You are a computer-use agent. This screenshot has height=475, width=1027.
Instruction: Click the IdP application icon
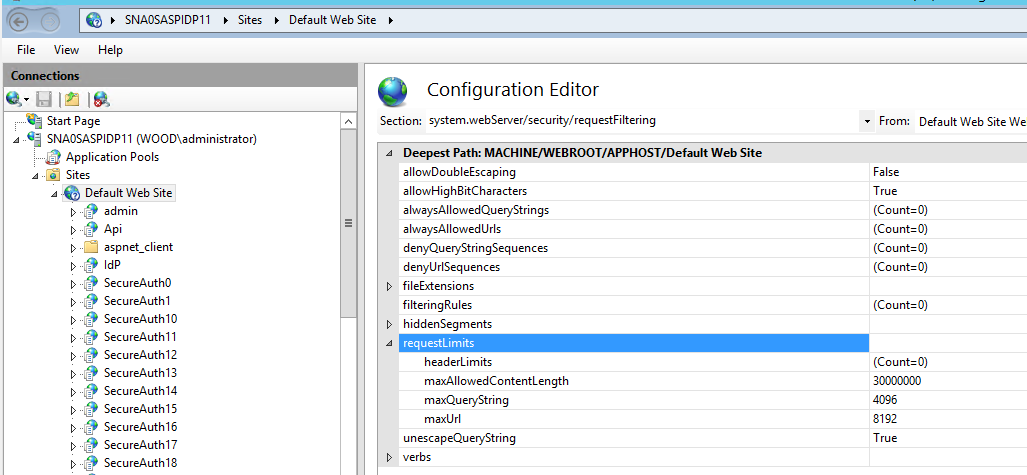[92, 265]
